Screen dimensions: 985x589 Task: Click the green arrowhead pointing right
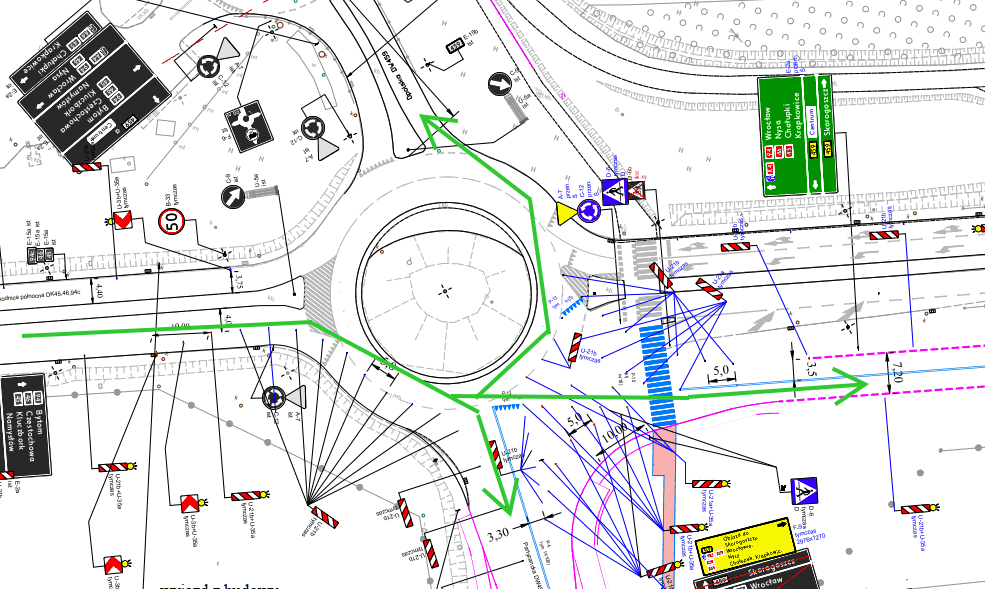[x=852, y=383]
